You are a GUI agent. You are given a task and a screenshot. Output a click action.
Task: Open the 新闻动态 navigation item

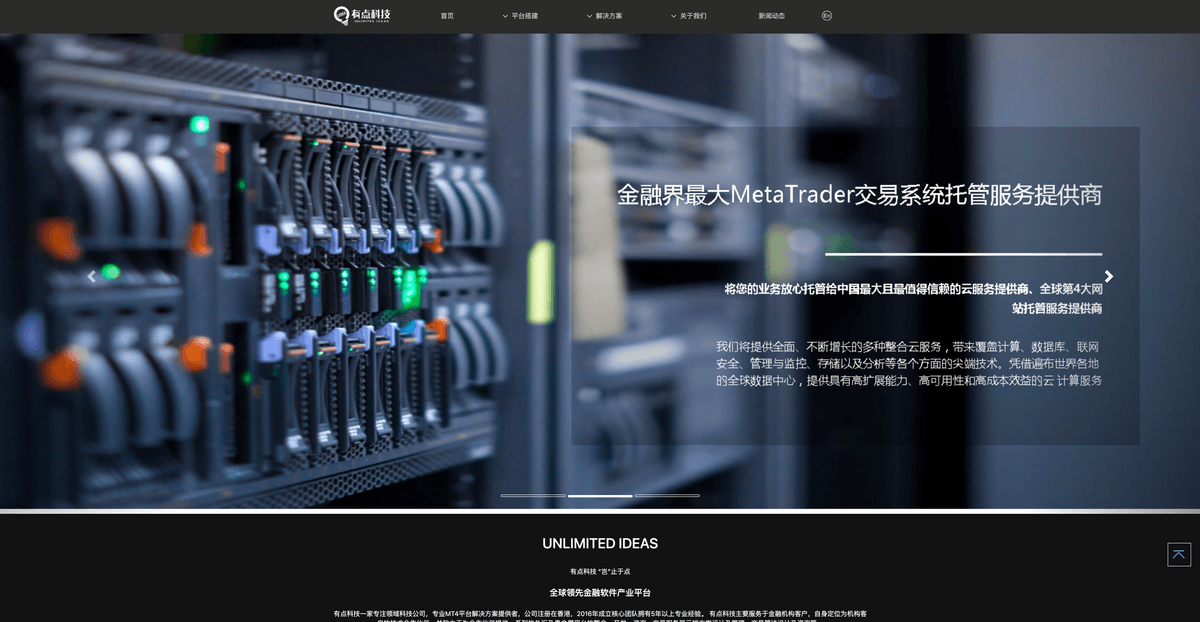pos(772,16)
